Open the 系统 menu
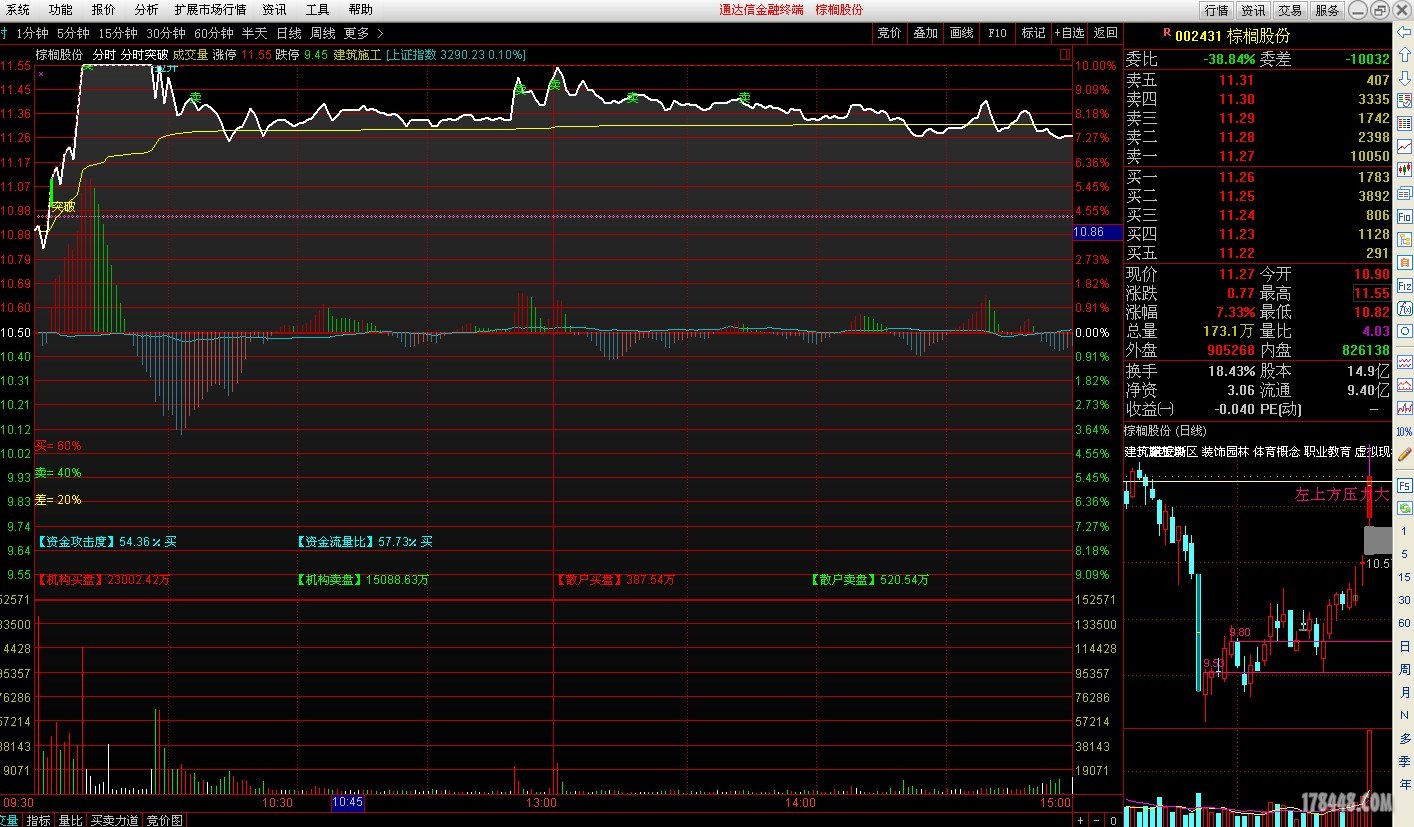 [18, 10]
